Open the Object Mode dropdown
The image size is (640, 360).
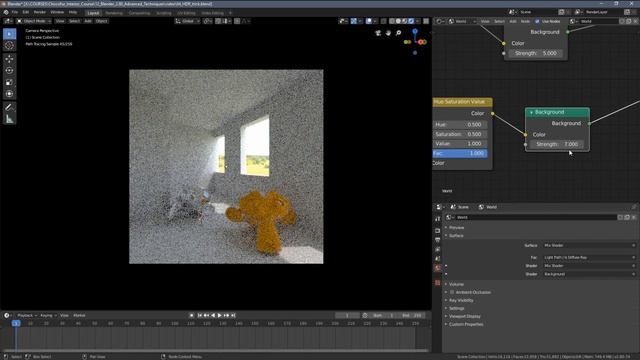click(34, 21)
